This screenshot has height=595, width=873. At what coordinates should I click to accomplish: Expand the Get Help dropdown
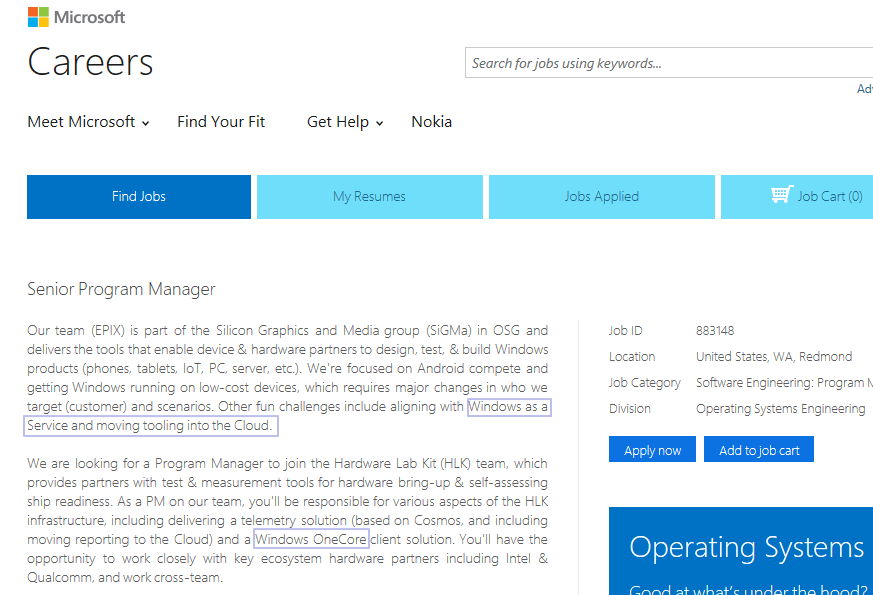point(345,121)
